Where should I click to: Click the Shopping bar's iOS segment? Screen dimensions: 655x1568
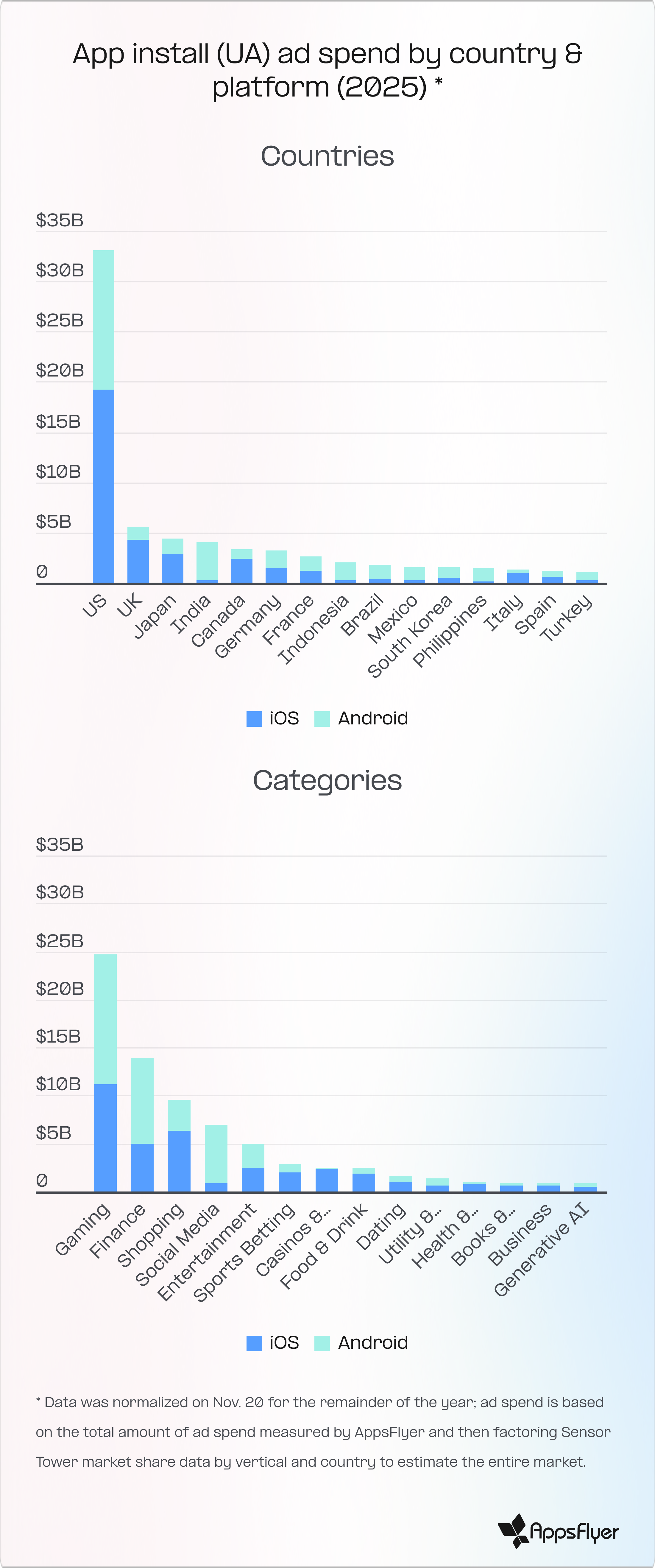pyautogui.click(x=179, y=1161)
